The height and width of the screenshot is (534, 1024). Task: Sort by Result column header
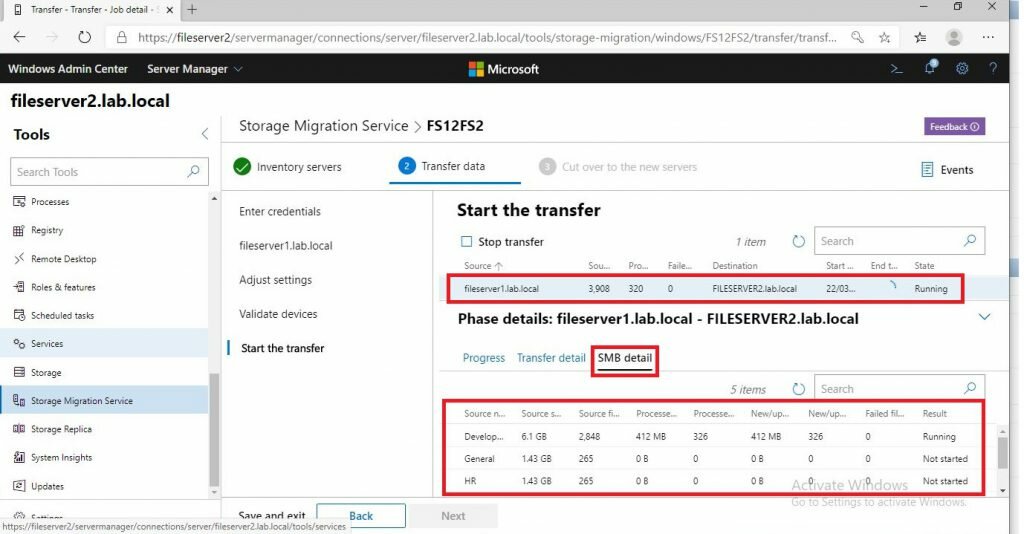(935, 414)
